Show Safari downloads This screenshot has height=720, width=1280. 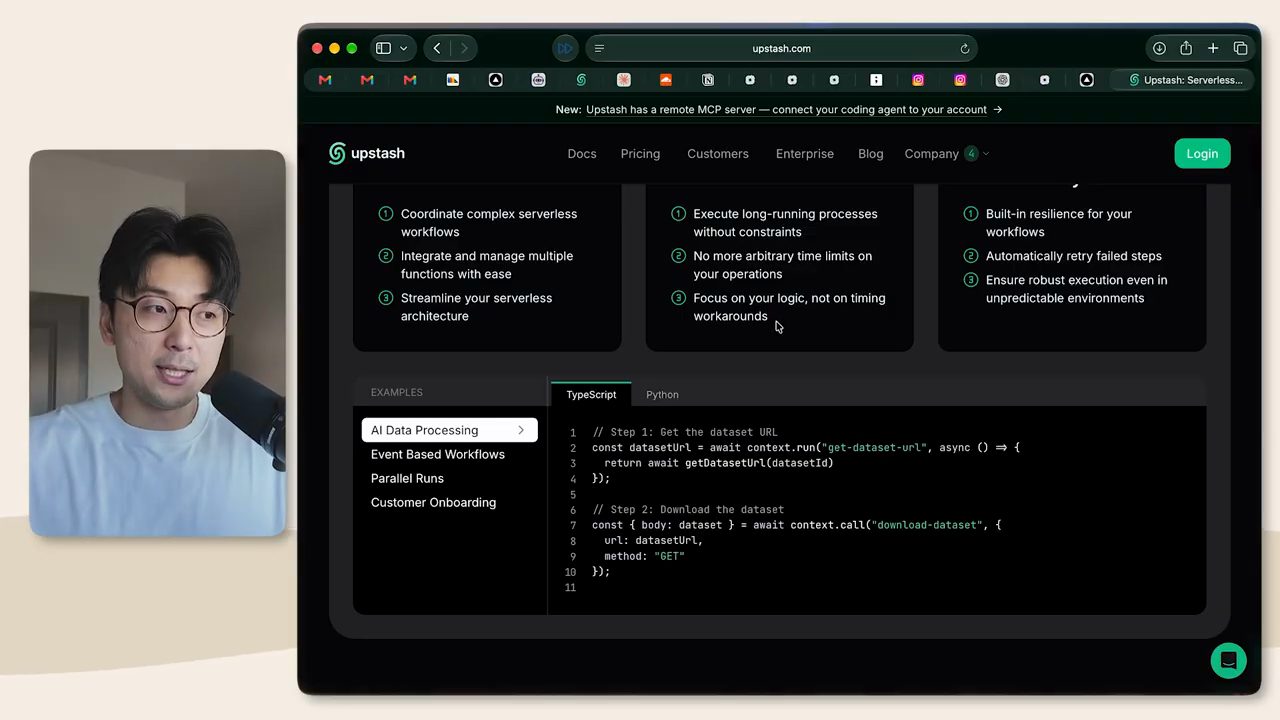point(1159,48)
